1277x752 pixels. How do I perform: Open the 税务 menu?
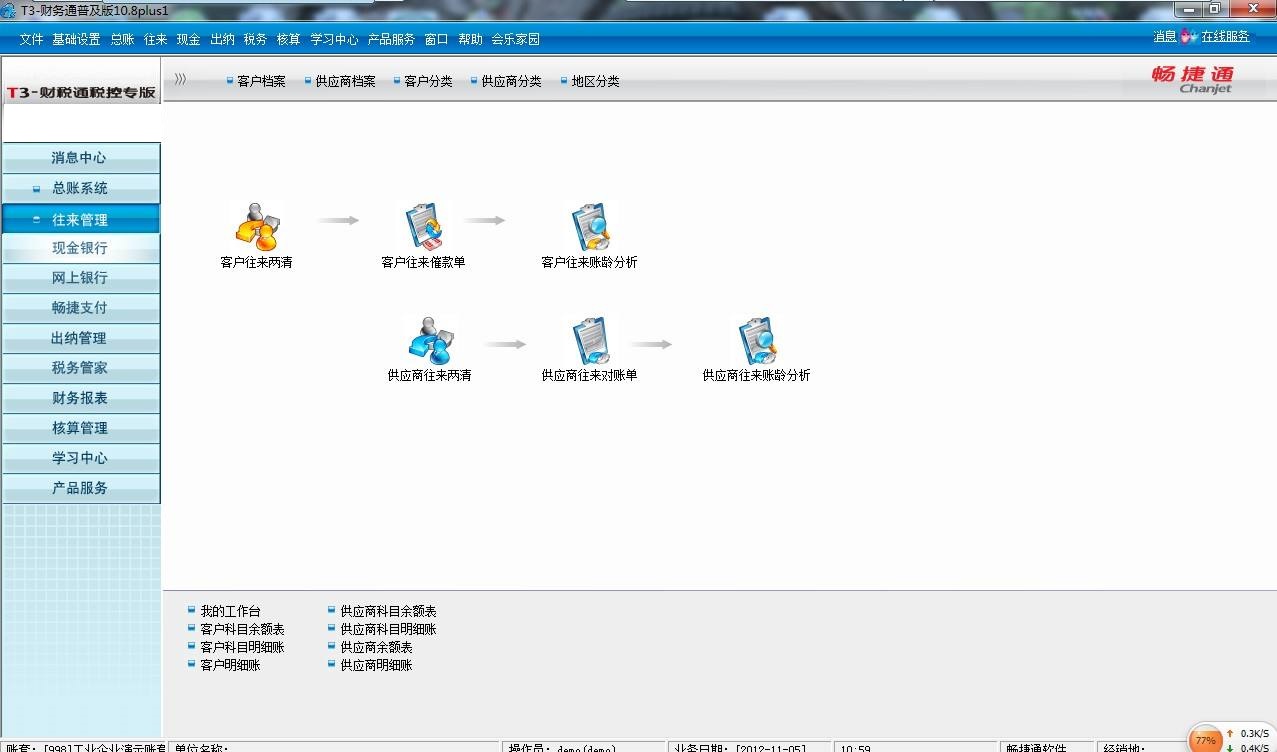click(255, 39)
